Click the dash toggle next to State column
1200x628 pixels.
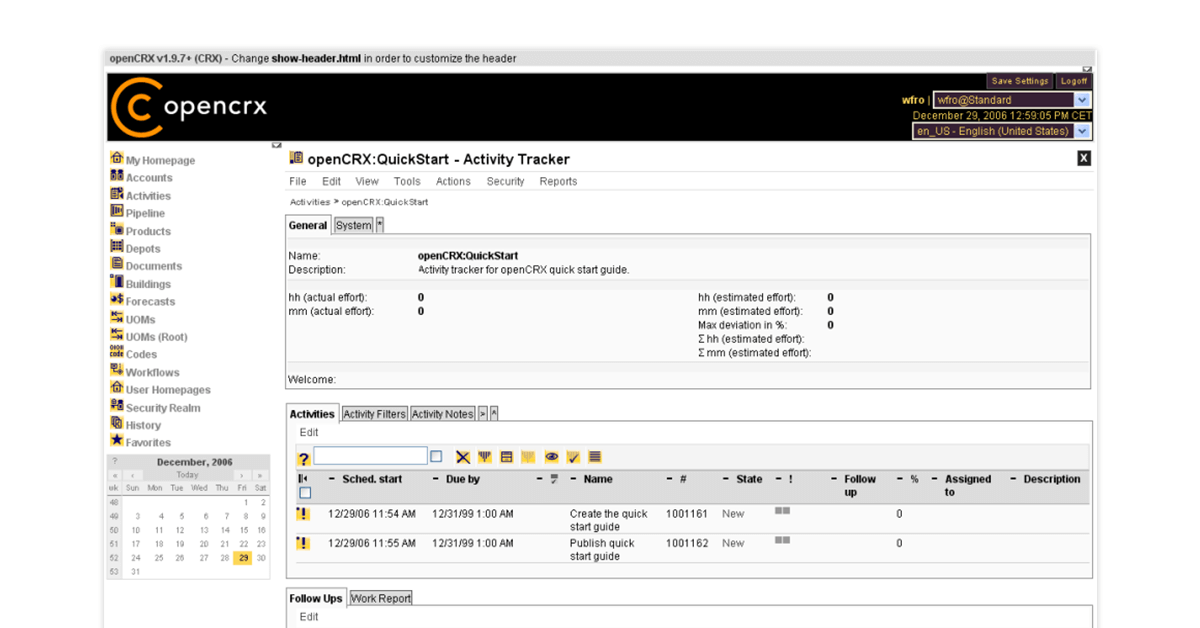726,479
